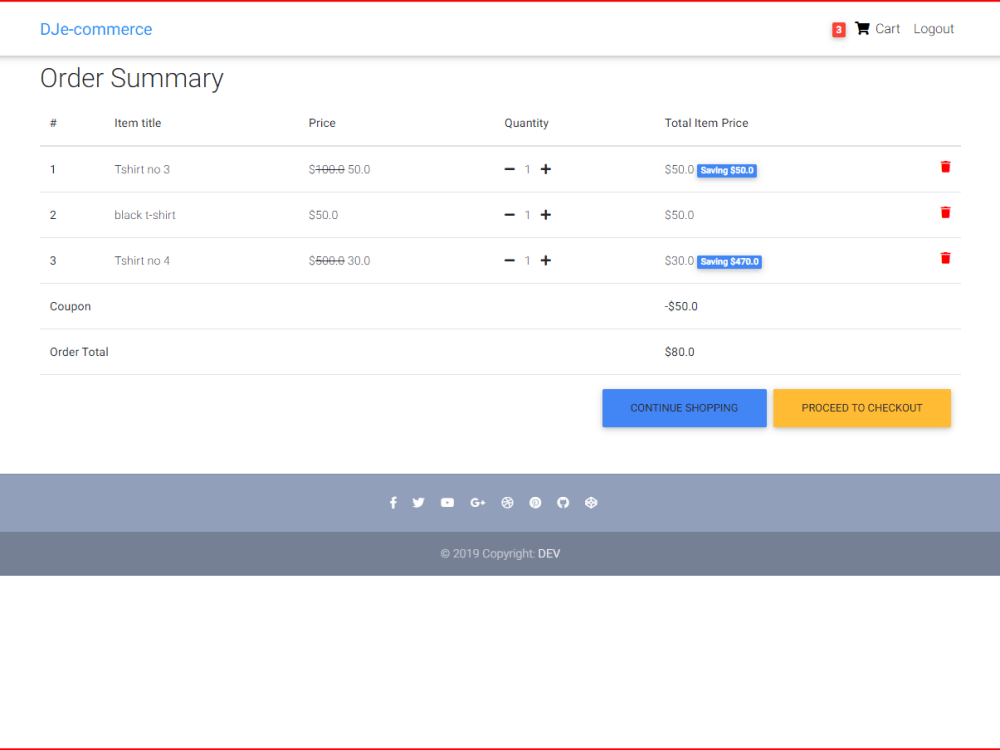Delete Tshirt no 4 using trash icon
This screenshot has width=1000, height=750.
945,257
